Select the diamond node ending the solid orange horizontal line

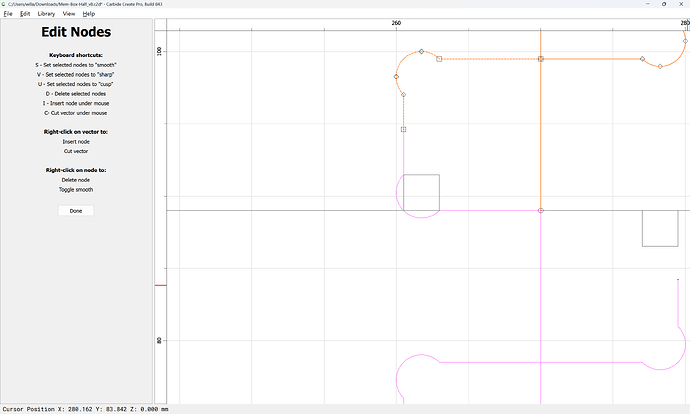(x=642, y=59)
